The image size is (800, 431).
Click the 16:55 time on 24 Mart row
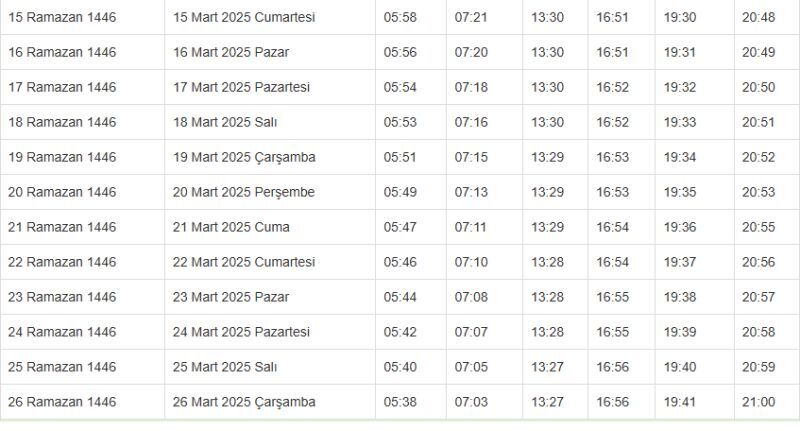coord(613,332)
